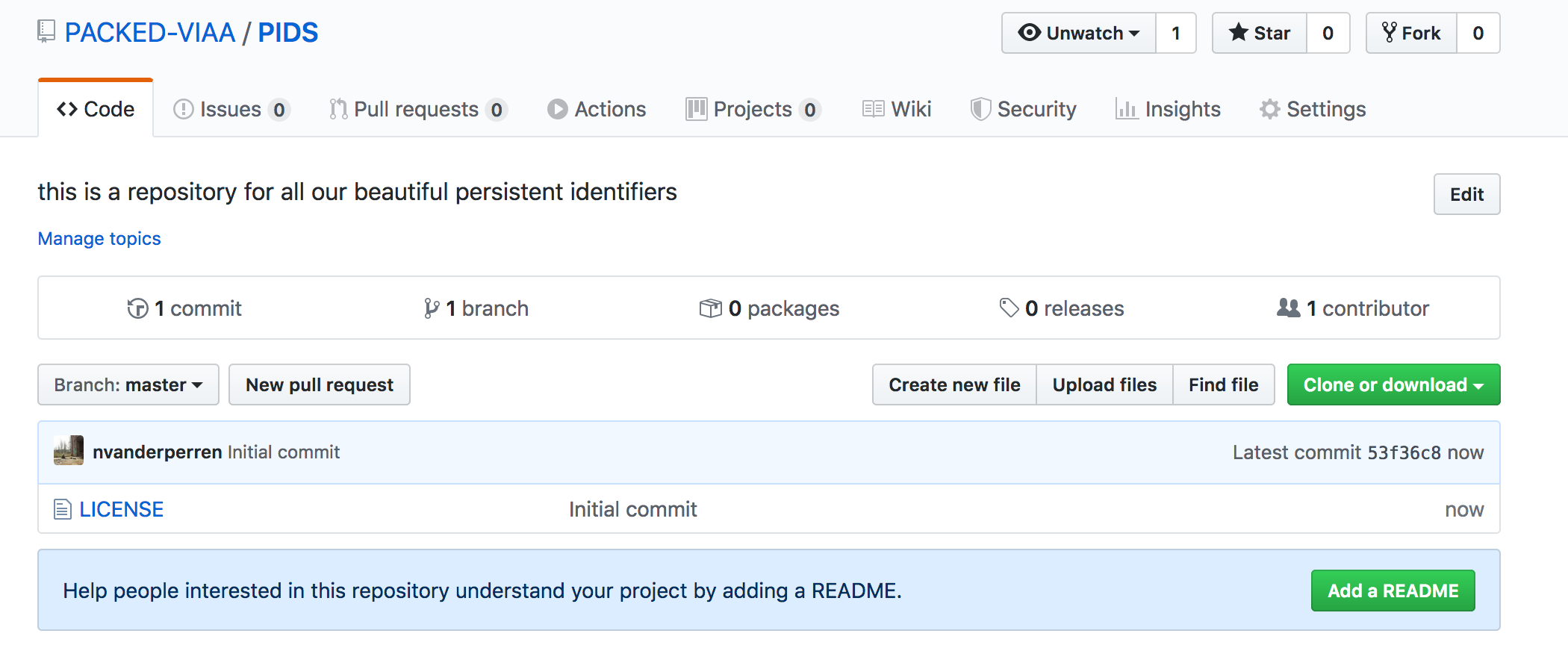Image resolution: width=1568 pixels, height=657 pixels.
Task: Open the Unwatch notifications dropdown
Action: [x=1079, y=33]
